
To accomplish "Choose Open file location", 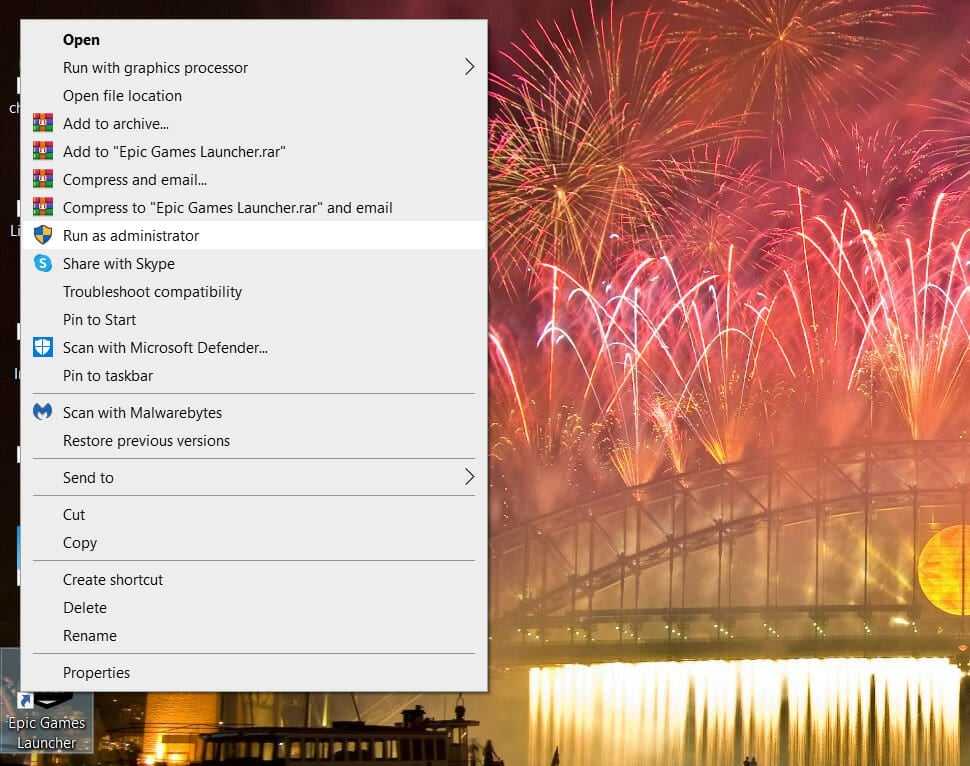I will pos(254,96).
